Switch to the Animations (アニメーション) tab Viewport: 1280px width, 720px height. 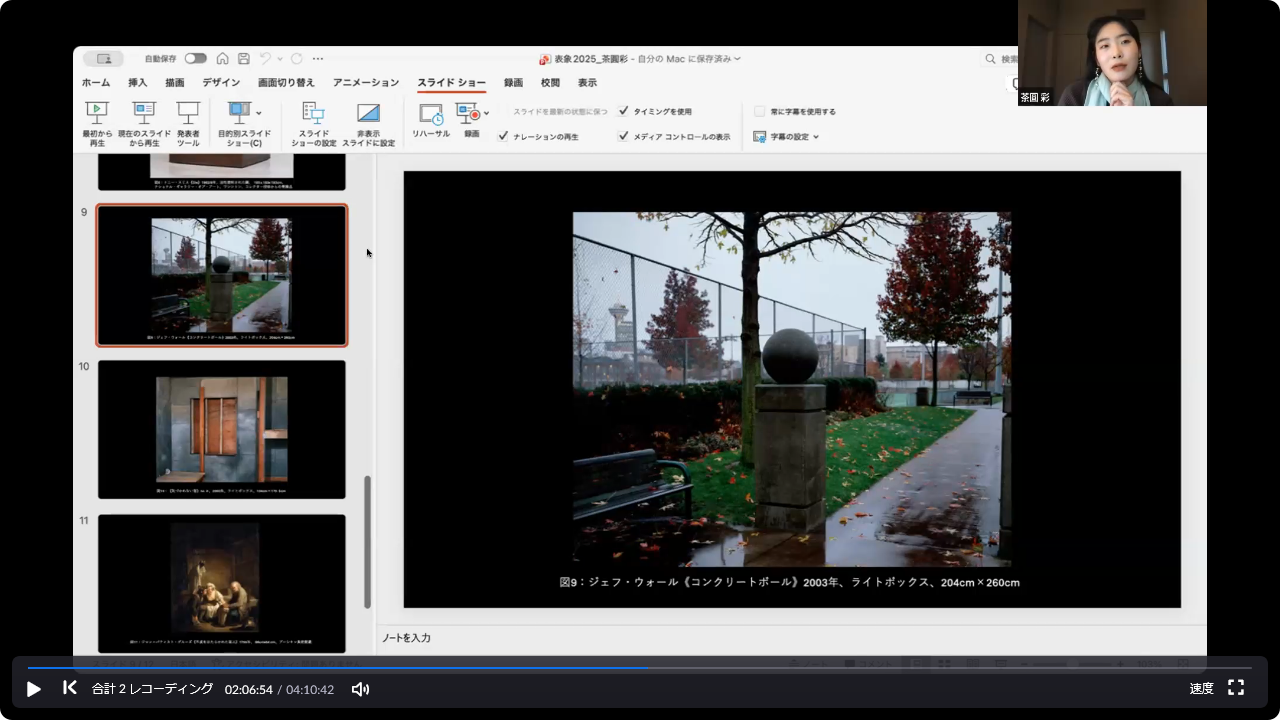coord(365,83)
